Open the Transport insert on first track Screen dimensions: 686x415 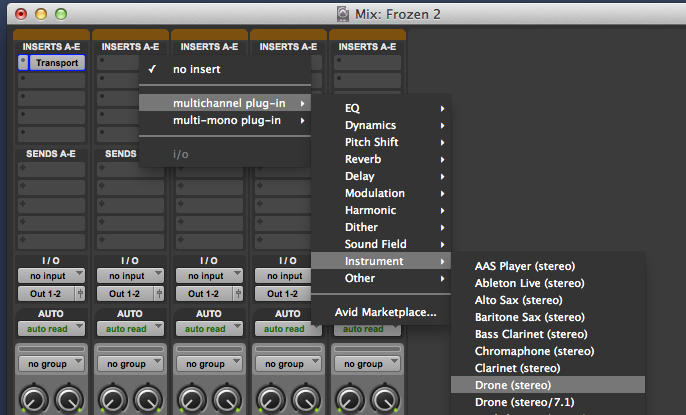[x=57, y=63]
